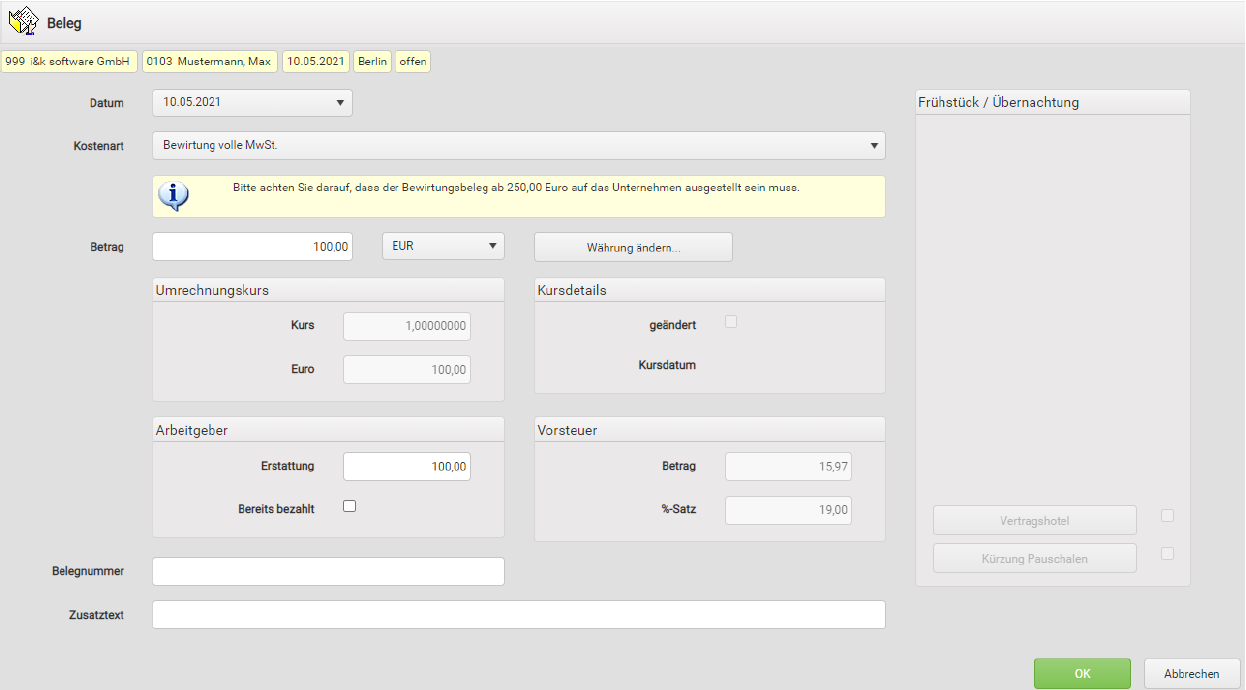Select the 999 i&k software GmbH tag
Viewport: 1246px width, 690px height.
pos(68,62)
